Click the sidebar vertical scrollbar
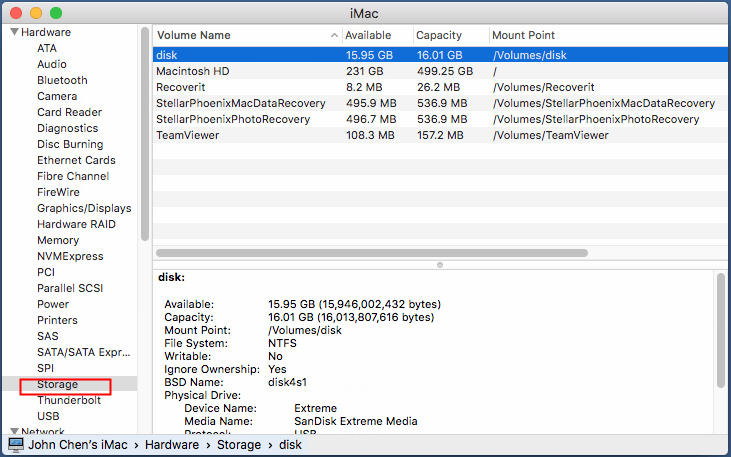 pyautogui.click(x=145, y=134)
